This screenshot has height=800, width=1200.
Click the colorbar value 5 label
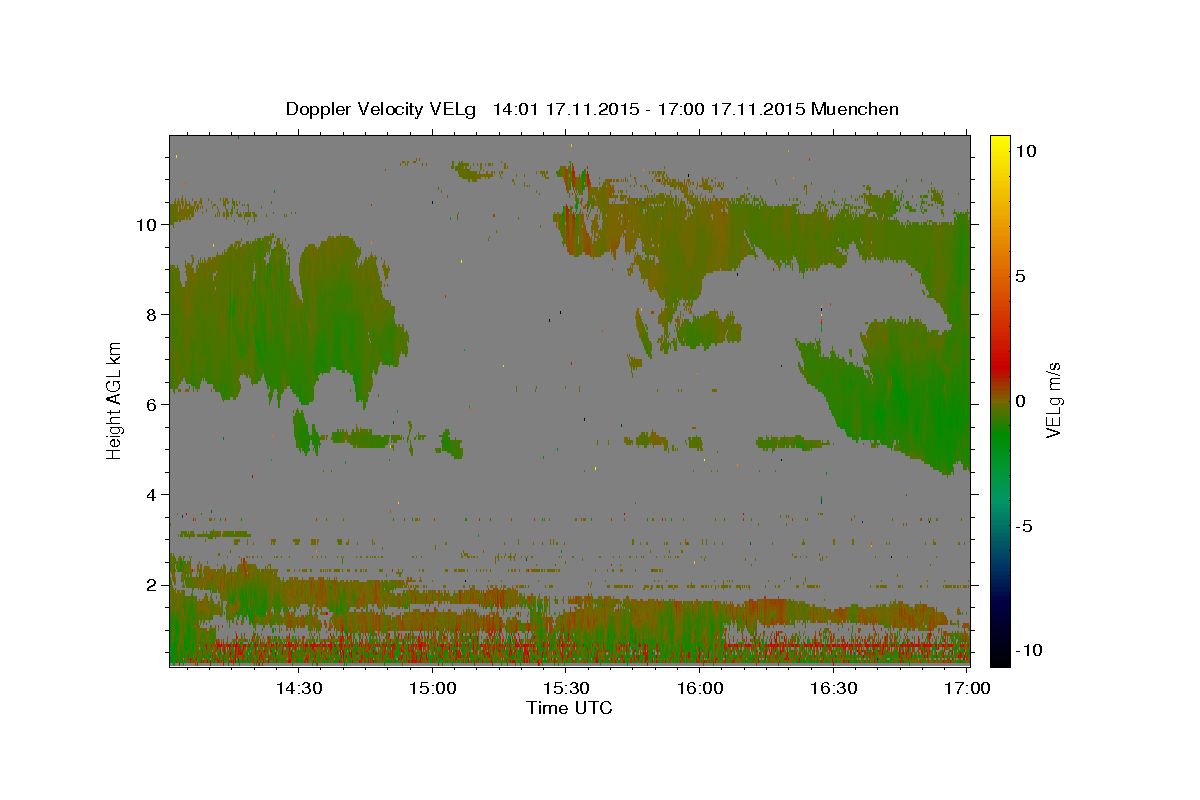[x=1021, y=275]
